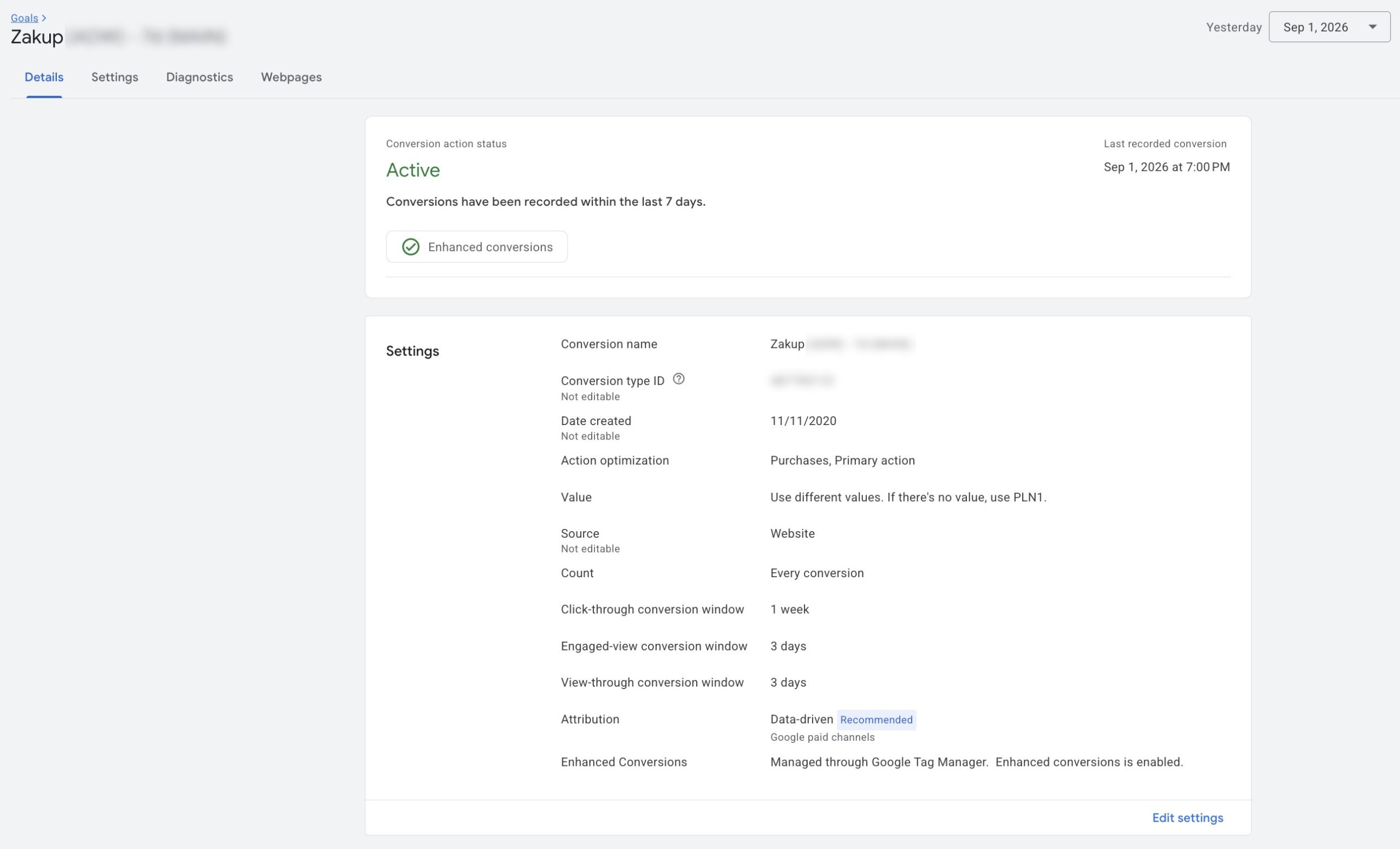The height and width of the screenshot is (849, 1400).
Task: Click the Recommended badge next to Data-driven
Action: coord(876,720)
